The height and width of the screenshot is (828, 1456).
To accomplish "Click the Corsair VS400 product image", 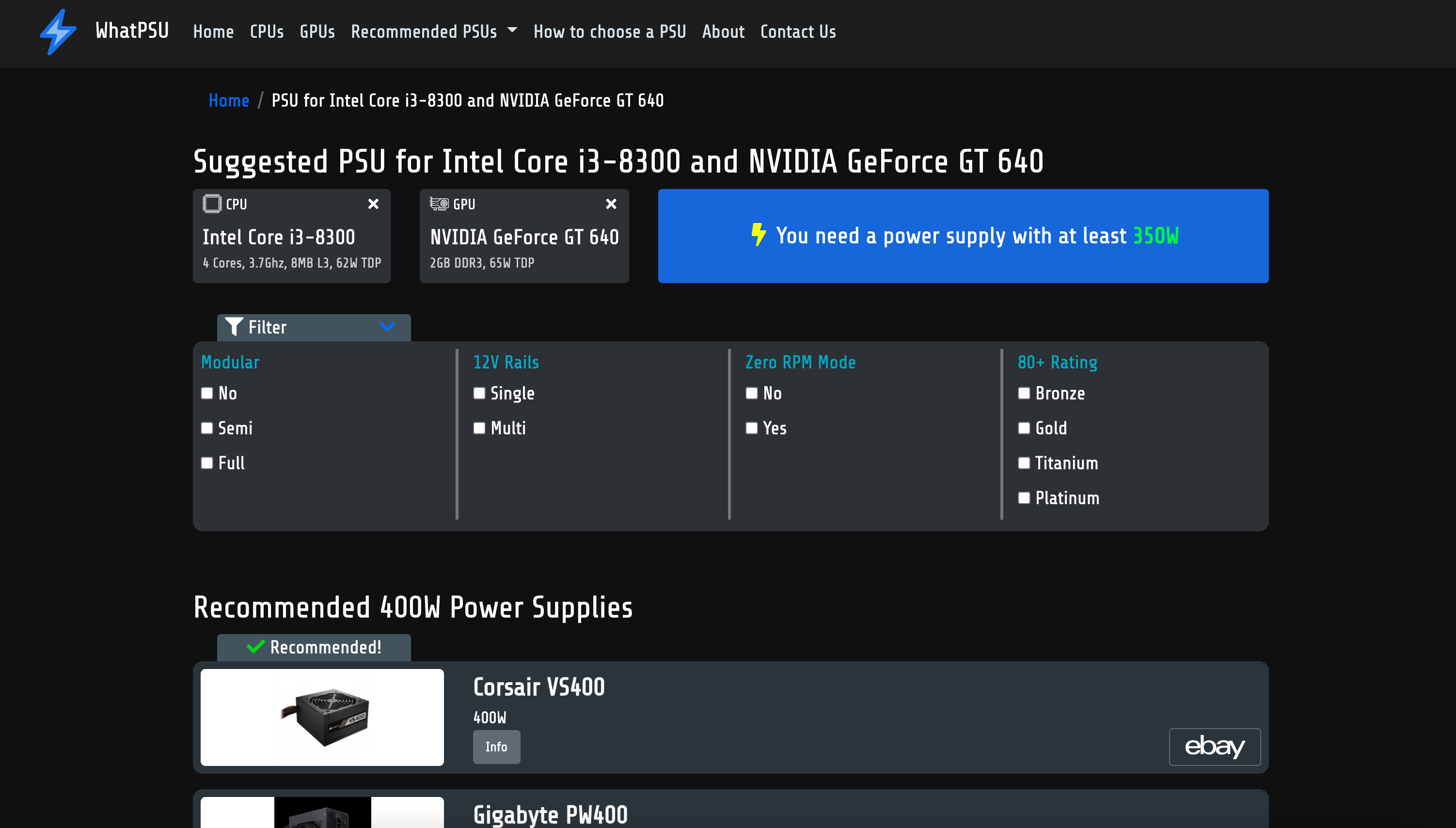I will [322, 717].
